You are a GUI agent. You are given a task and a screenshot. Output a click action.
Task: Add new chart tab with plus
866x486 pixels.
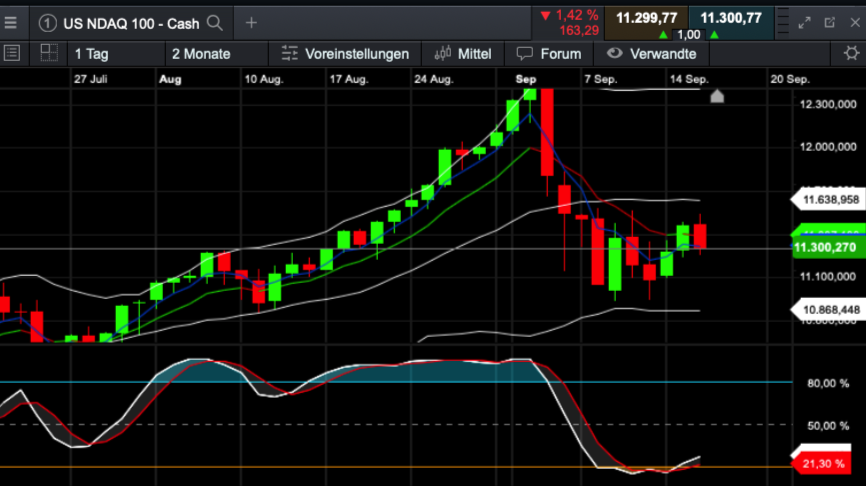click(251, 23)
